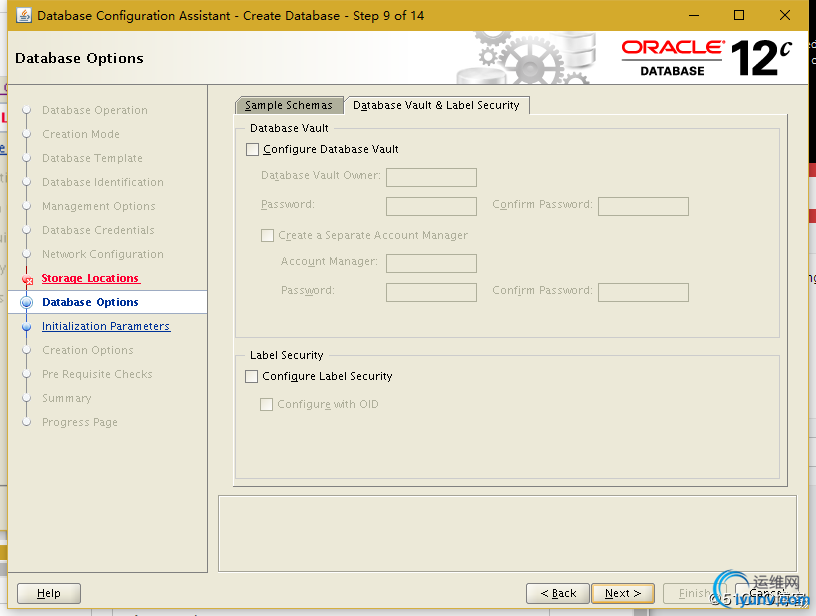This screenshot has width=816, height=616.
Task: Click the Database Vault Owner Password field
Action: 431,206
